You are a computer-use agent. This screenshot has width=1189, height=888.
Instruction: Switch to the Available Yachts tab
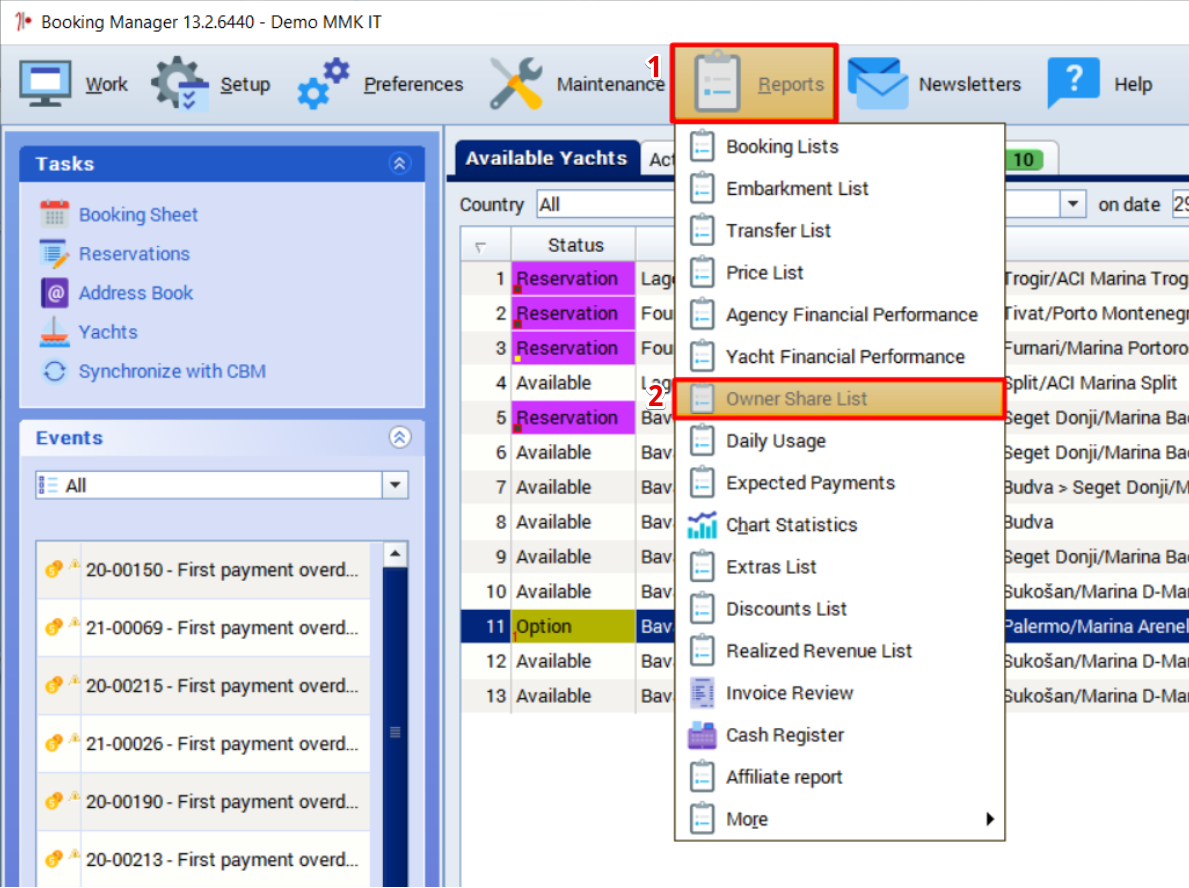tap(546, 158)
